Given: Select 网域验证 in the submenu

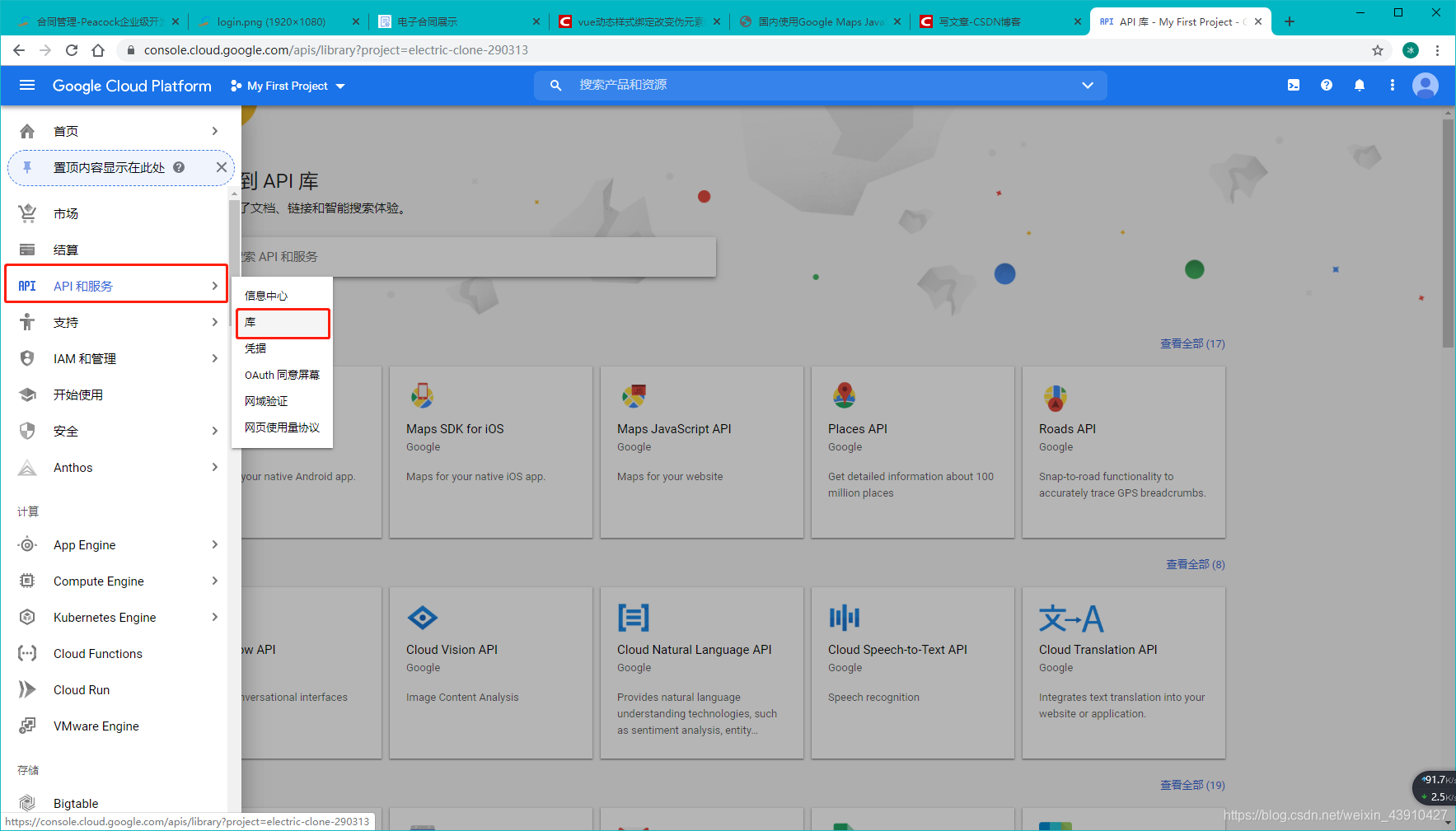Looking at the screenshot, I should [283, 401].
